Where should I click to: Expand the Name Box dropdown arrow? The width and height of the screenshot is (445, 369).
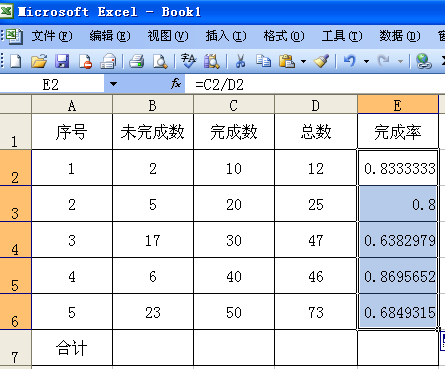113,84
